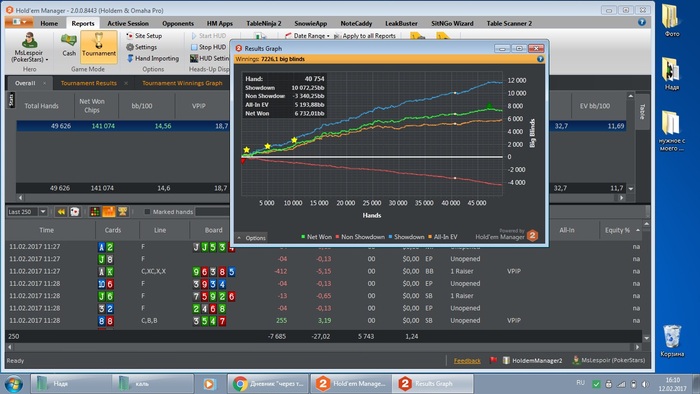Switch to the colored grid view icon
The height and width of the screenshot is (394, 700).
pyautogui.click(x=95, y=212)
